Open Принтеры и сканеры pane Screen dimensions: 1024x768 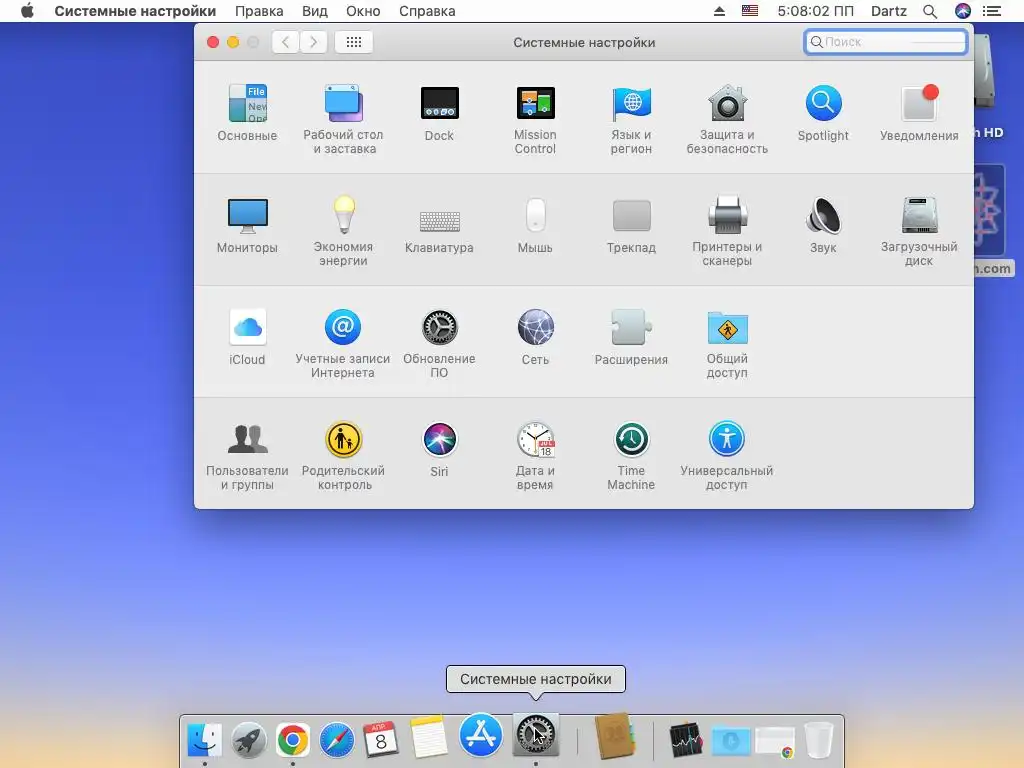727,231
